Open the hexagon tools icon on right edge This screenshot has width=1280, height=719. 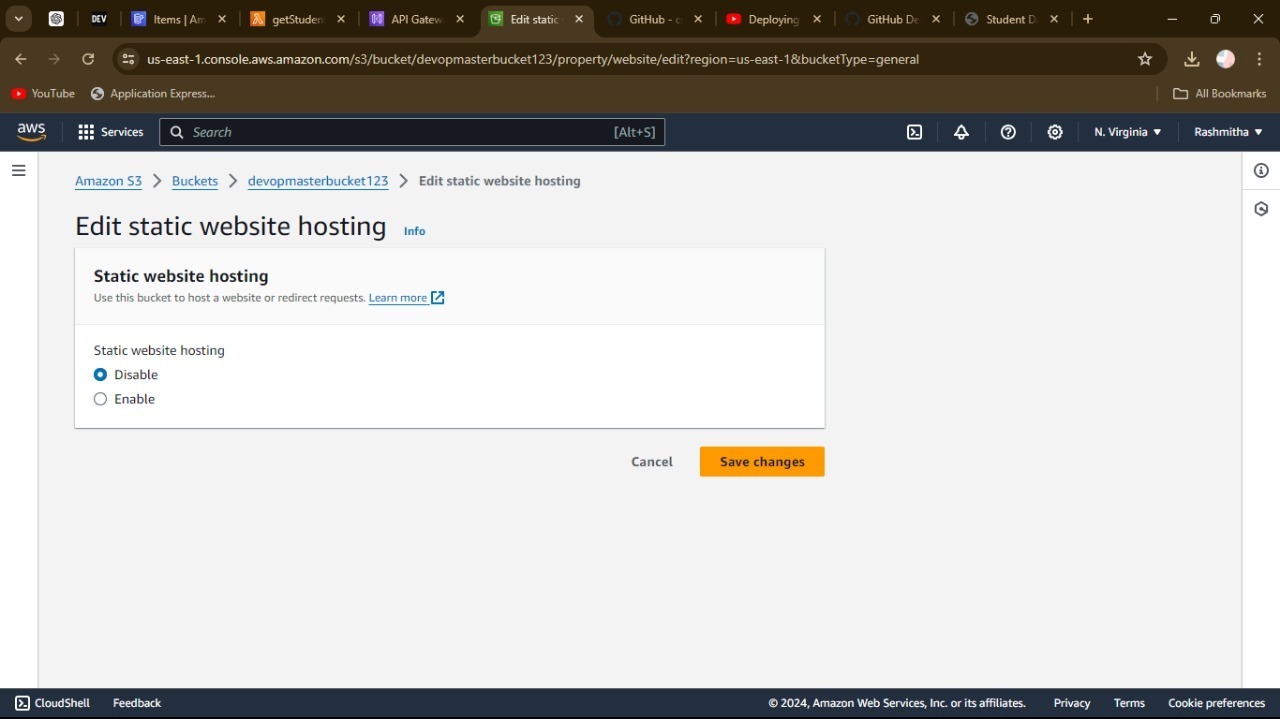[x=1261, y=209]
